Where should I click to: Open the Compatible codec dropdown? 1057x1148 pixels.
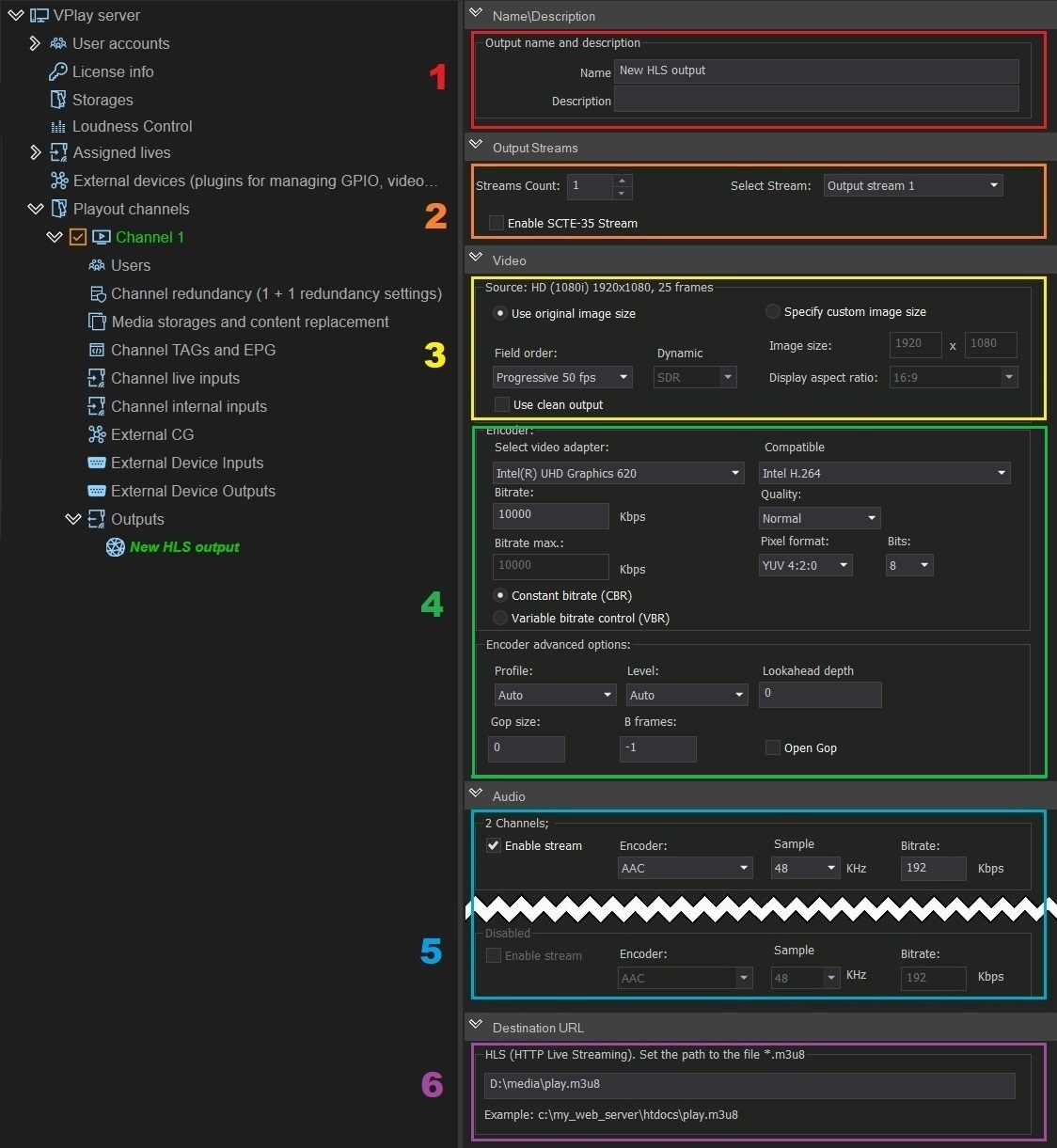point(884,473)
